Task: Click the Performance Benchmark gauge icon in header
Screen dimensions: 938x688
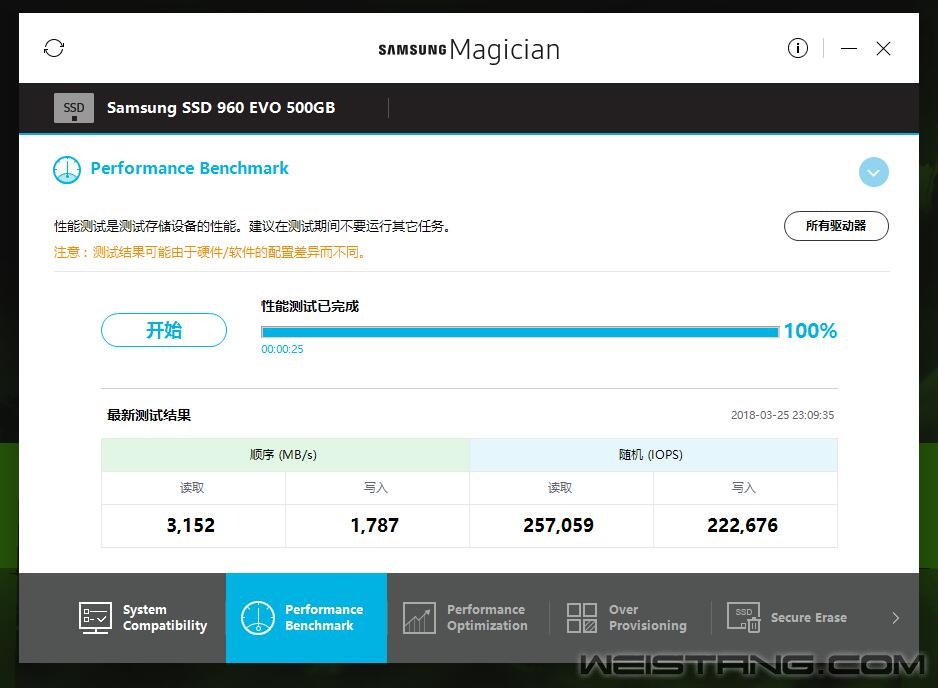Action: click(67, 170)
